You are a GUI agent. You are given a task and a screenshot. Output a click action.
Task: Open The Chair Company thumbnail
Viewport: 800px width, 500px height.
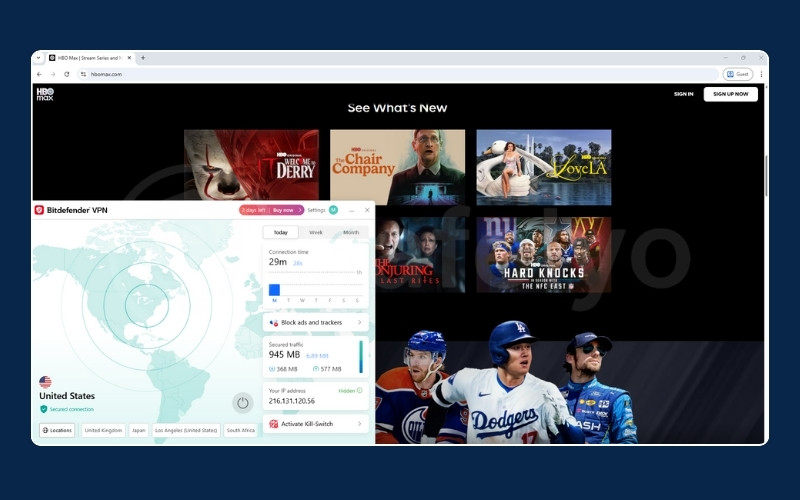(x=397, y=167)
